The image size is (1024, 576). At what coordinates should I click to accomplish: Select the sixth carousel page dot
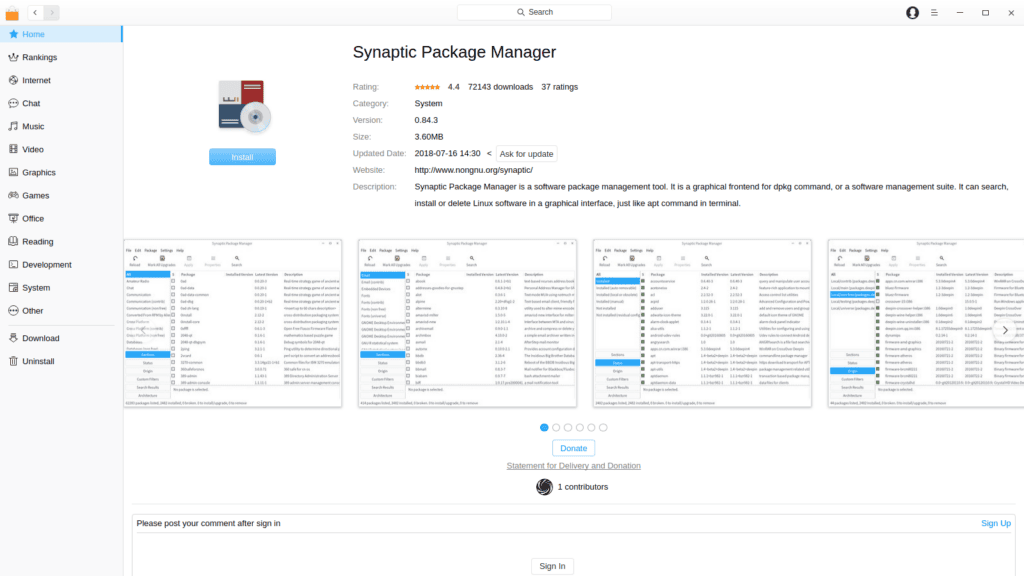coord(603,428)
